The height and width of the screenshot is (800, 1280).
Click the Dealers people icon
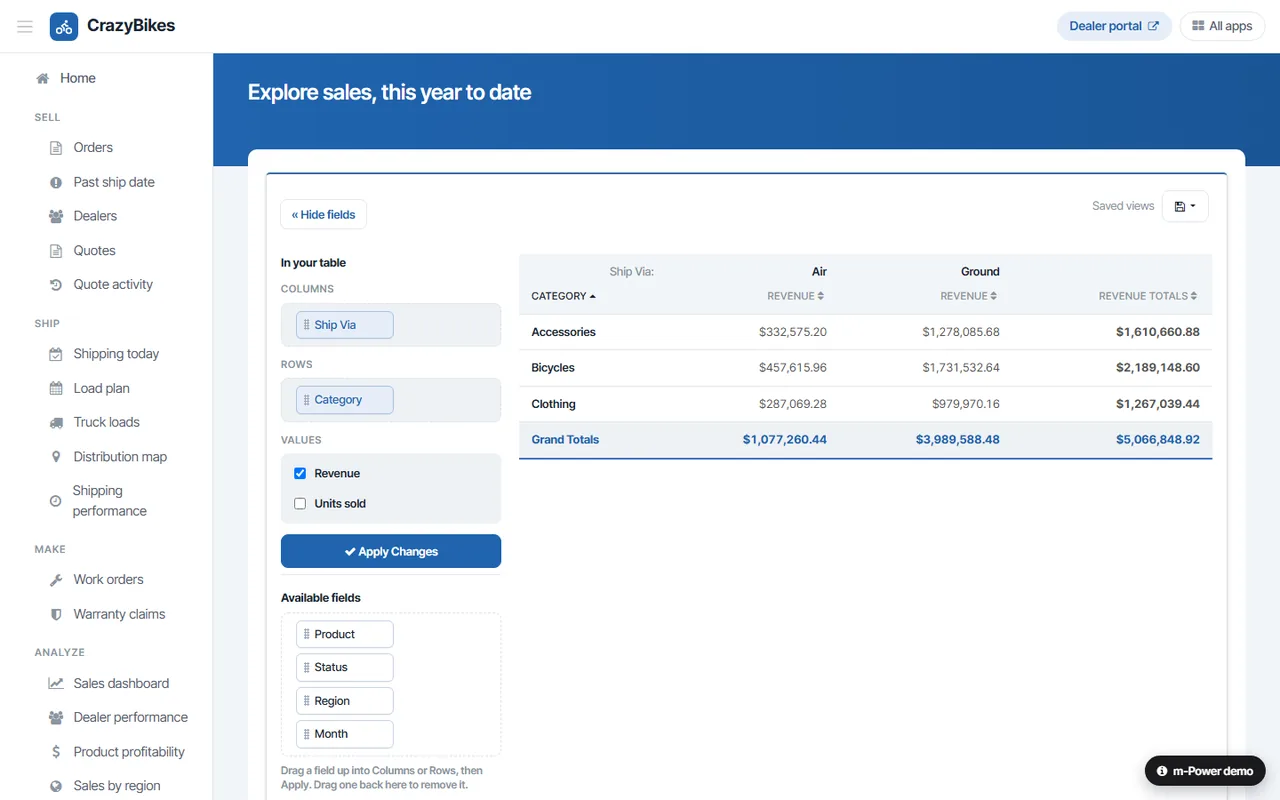click(x=56, y=216)
